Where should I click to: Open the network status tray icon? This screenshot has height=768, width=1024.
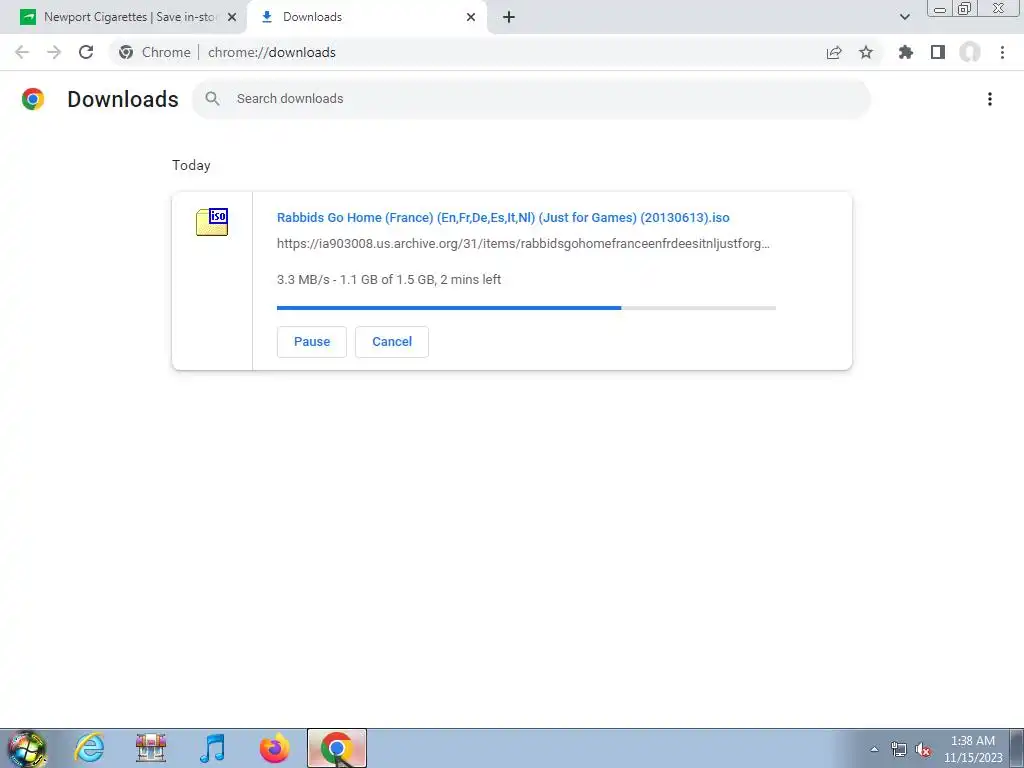899,749
